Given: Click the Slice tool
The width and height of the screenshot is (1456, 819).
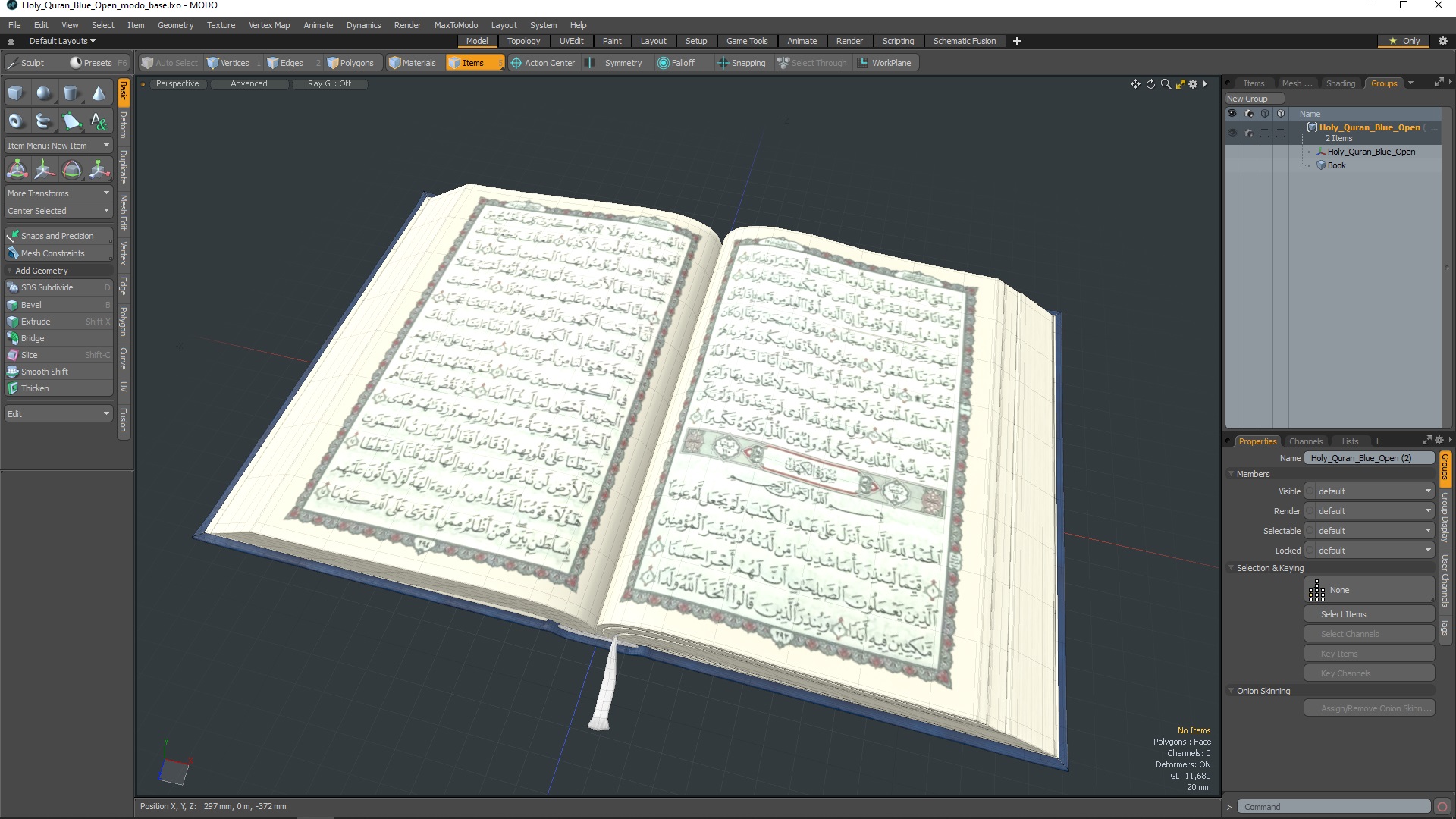Looking at the screenshot, I should coord(58,355).
